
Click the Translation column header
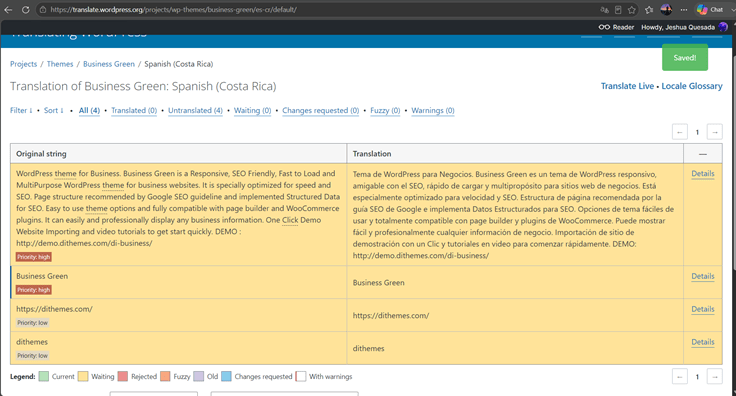point(515,153)
